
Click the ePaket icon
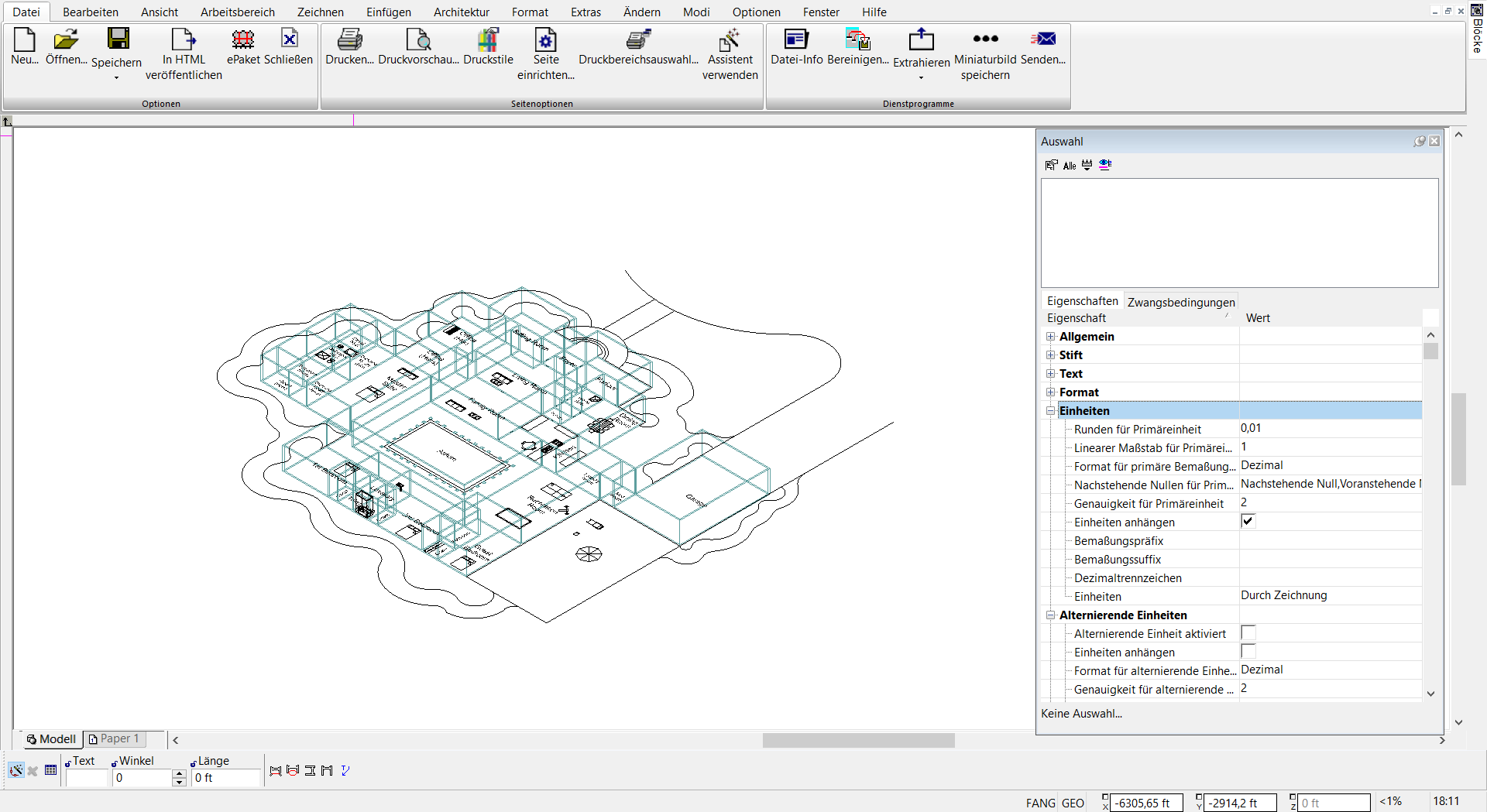243,39
